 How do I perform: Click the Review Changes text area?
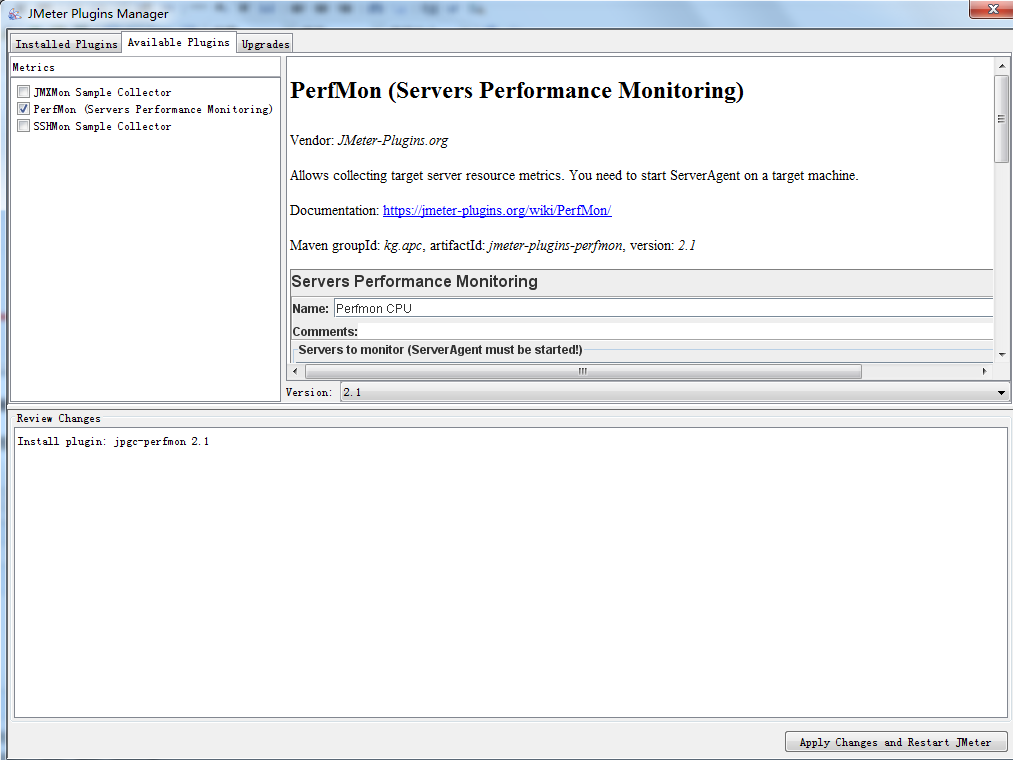coord(510,572)
